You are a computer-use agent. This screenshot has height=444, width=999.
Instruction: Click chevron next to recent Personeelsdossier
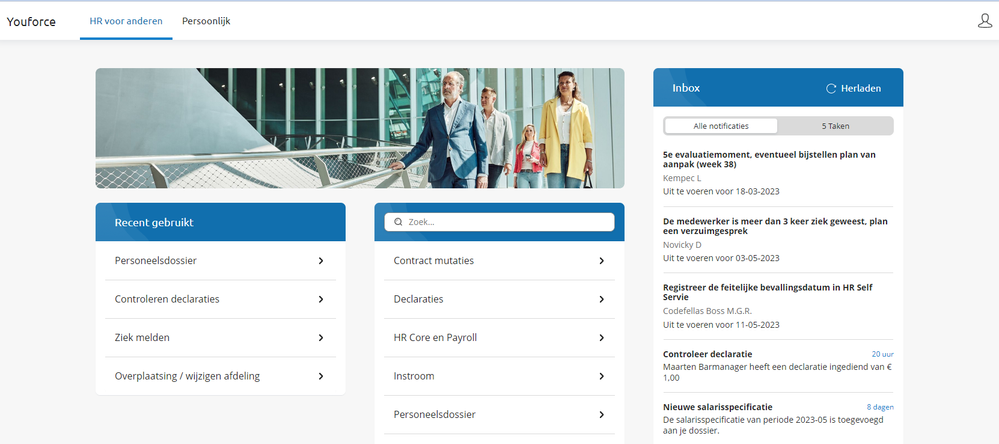[x=321, y=261]
